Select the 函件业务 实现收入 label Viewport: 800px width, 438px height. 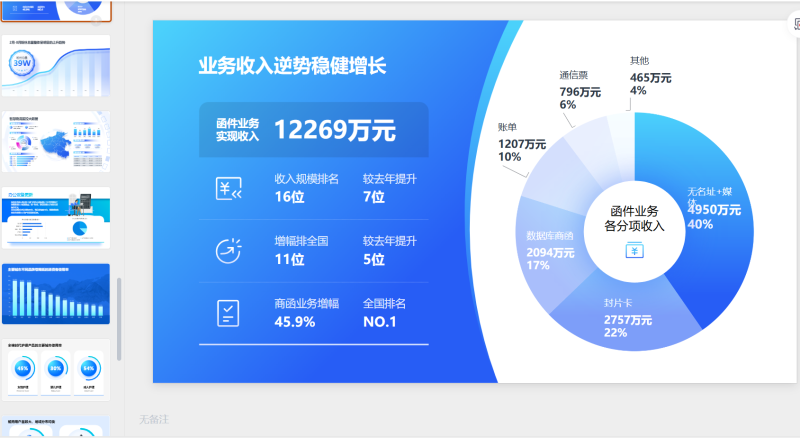(237, 130)
